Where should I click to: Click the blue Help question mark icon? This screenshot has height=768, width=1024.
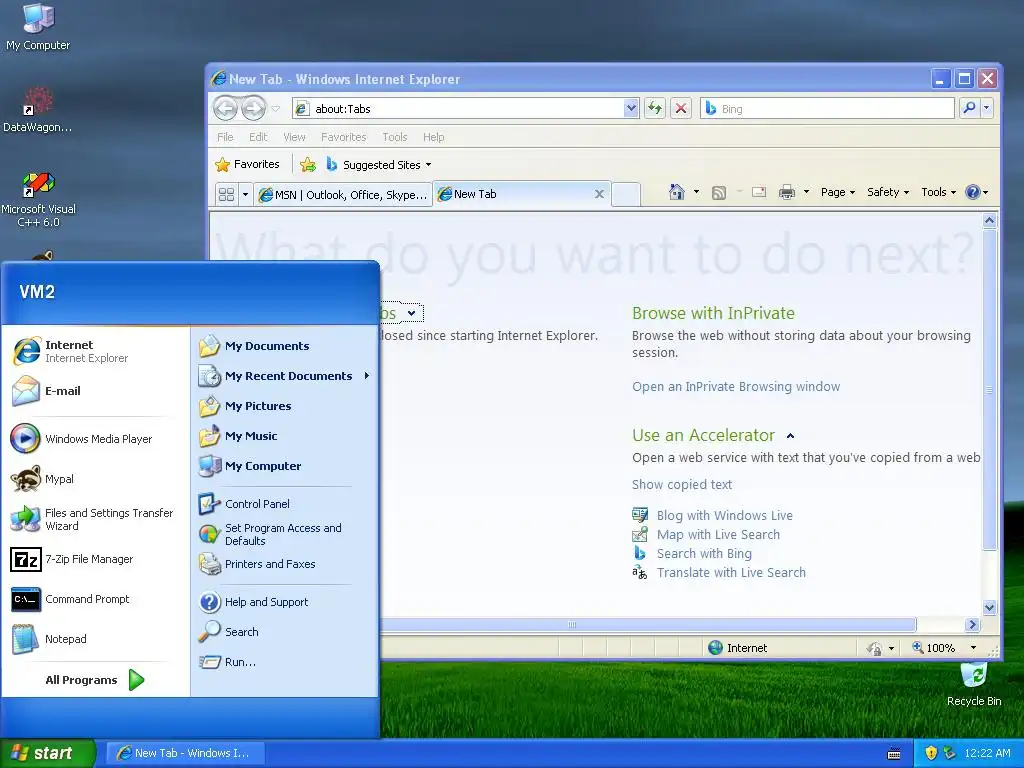click(x=972, y=192)
